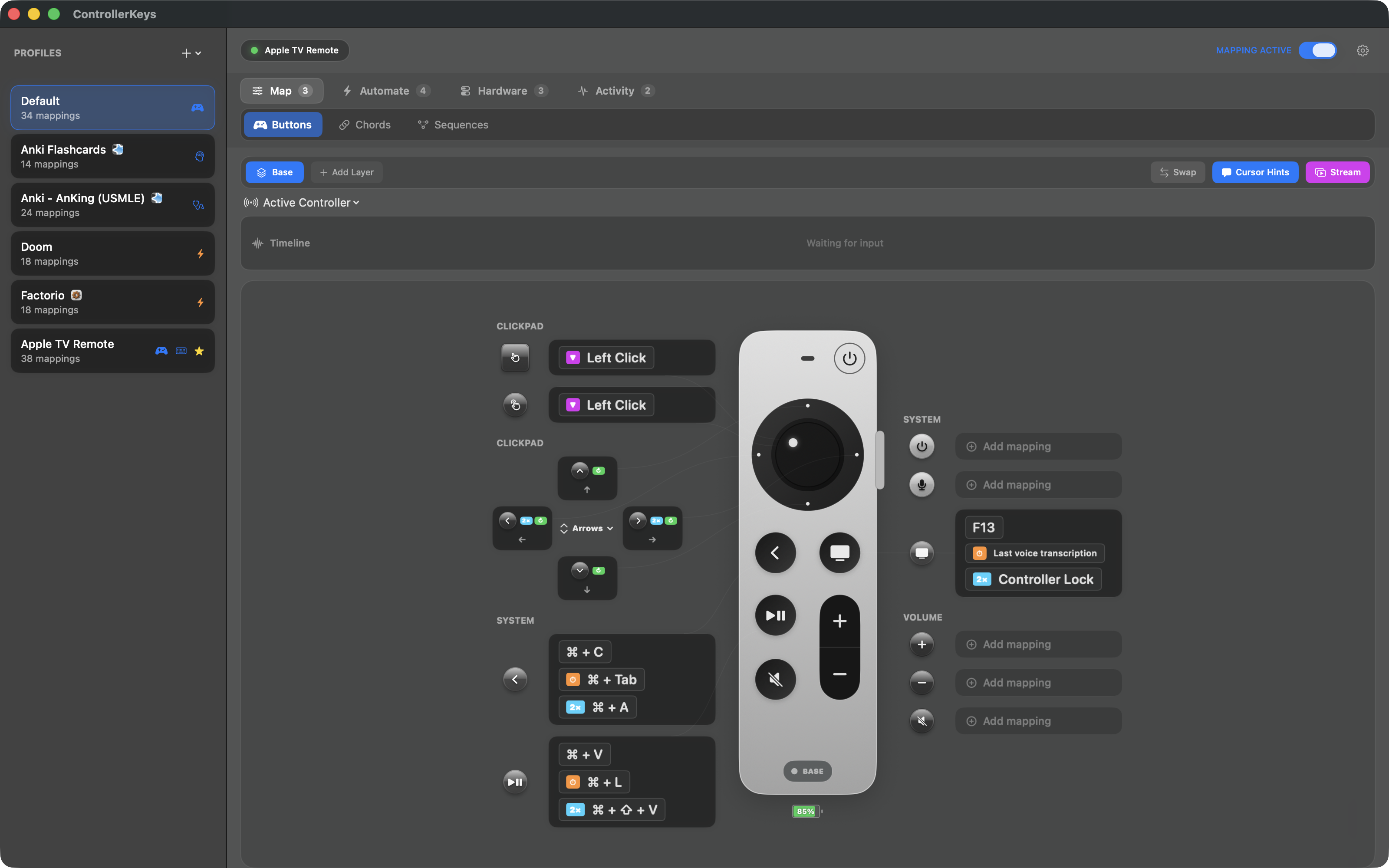Screen dimensions: 1389x868
Task: Click the ⌘ + A double-tap mapping
Action: (x=598, y=707)
